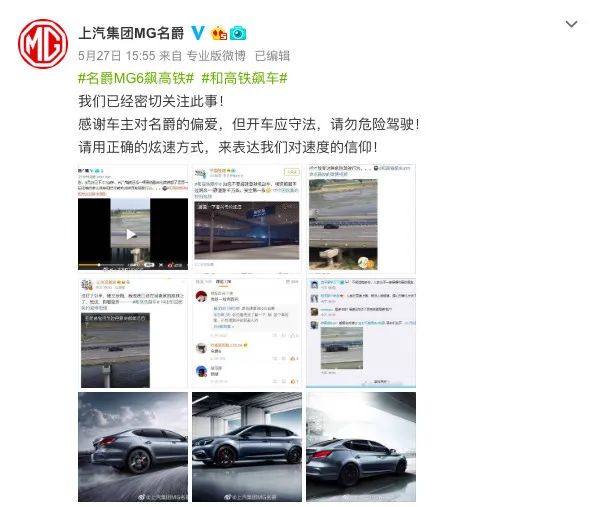595x507 pixels.
Task: Open the chat replies screenshot thumbnail
Action: point(361,333)
